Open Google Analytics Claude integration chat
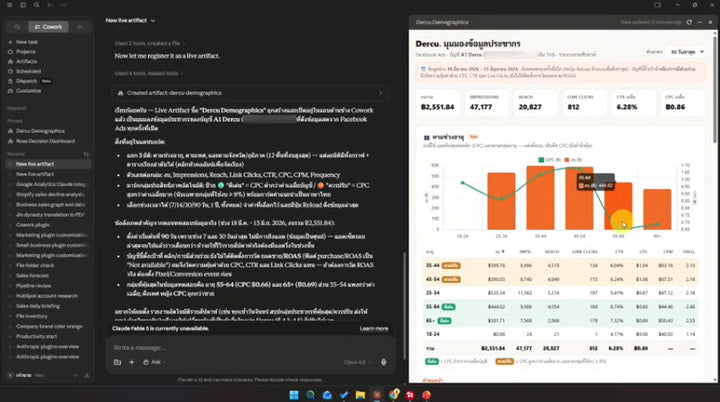Screen dimensions: 720x402 (48, 184)
